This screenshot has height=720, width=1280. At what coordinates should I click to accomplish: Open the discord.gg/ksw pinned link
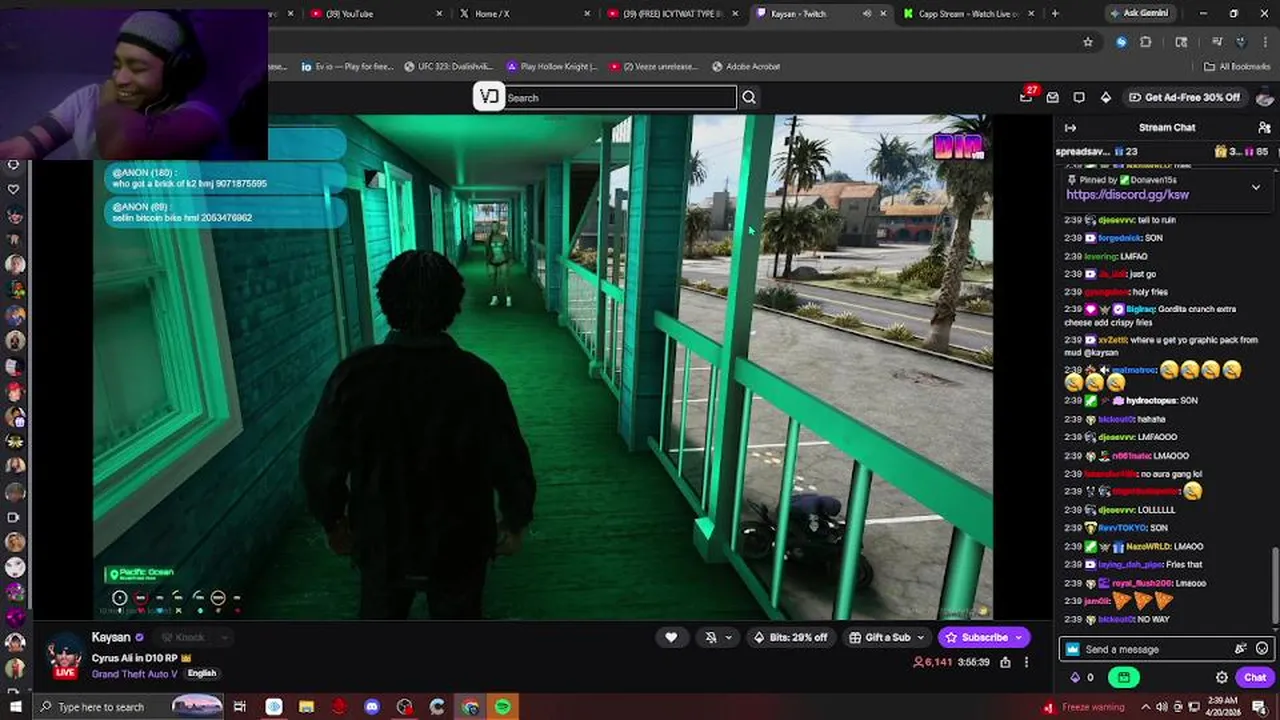pos(1127,195)
